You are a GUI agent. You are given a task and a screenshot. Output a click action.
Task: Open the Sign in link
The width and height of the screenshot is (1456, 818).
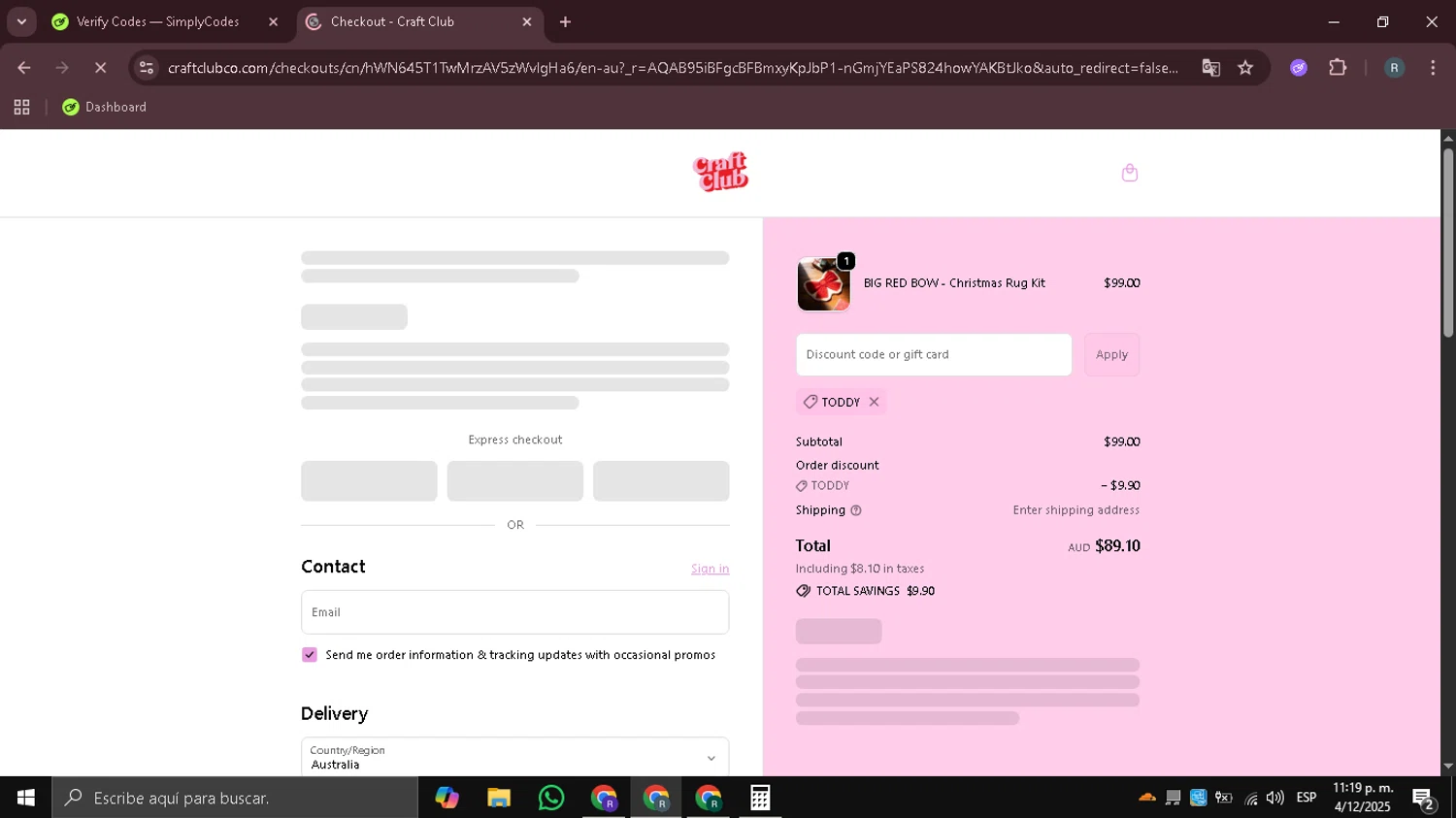click(x=710, y=569)
